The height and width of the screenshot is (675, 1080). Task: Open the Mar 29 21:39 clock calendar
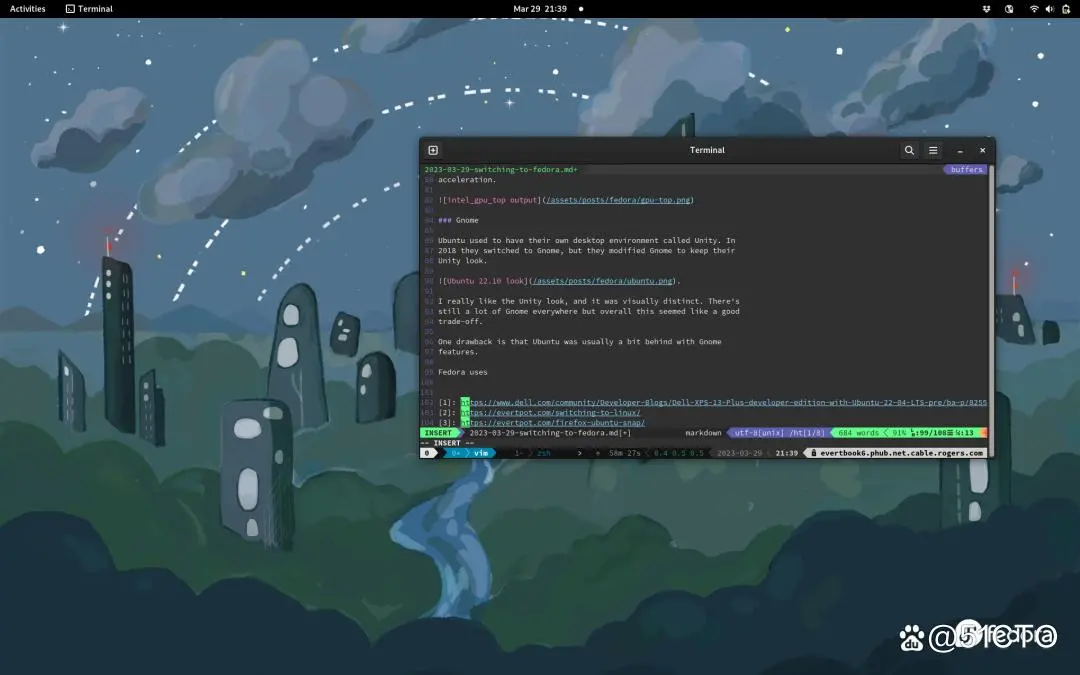click(x=540, y=9)
